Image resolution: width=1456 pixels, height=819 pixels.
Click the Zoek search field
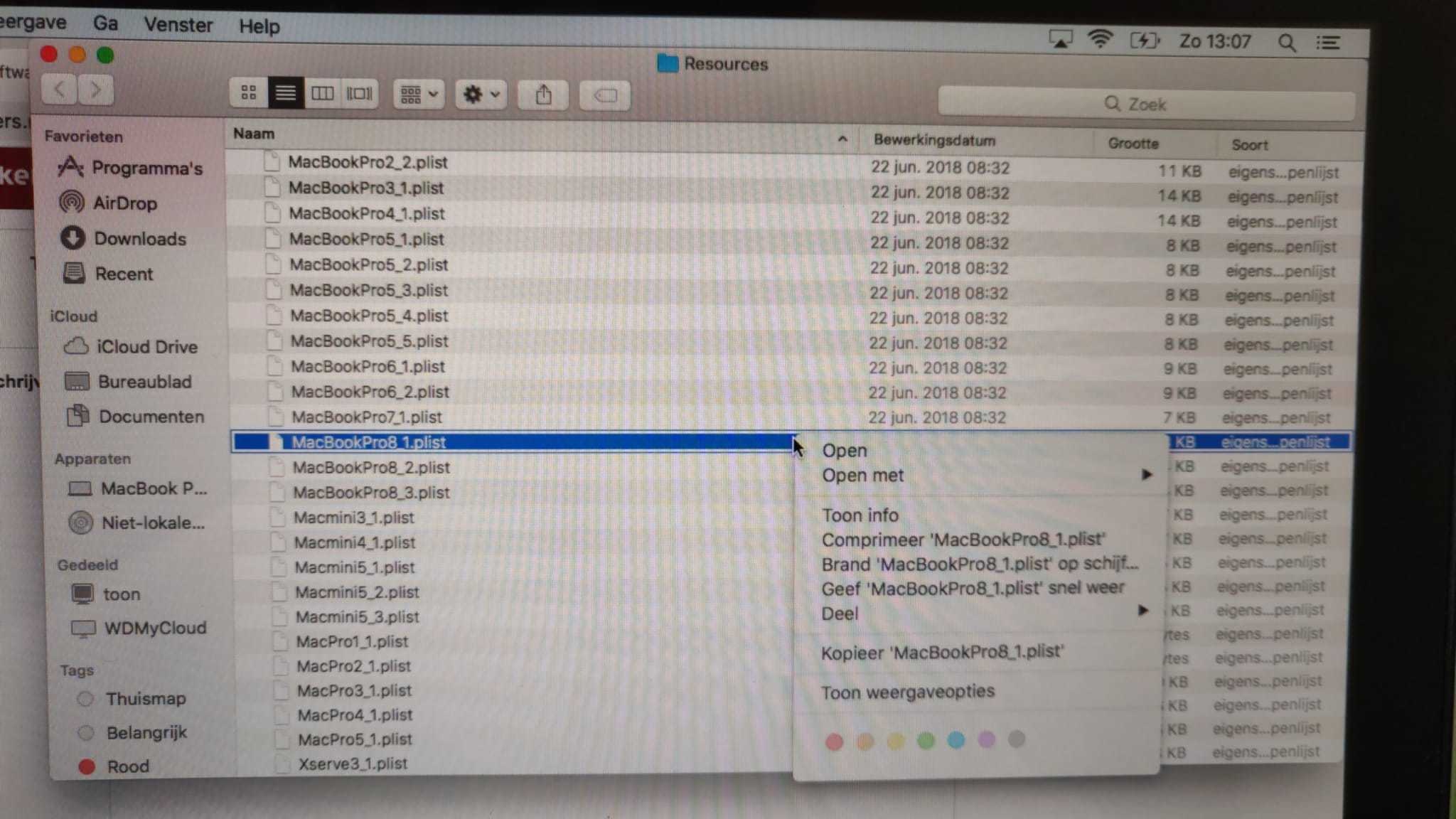(x=1146, y=104)
